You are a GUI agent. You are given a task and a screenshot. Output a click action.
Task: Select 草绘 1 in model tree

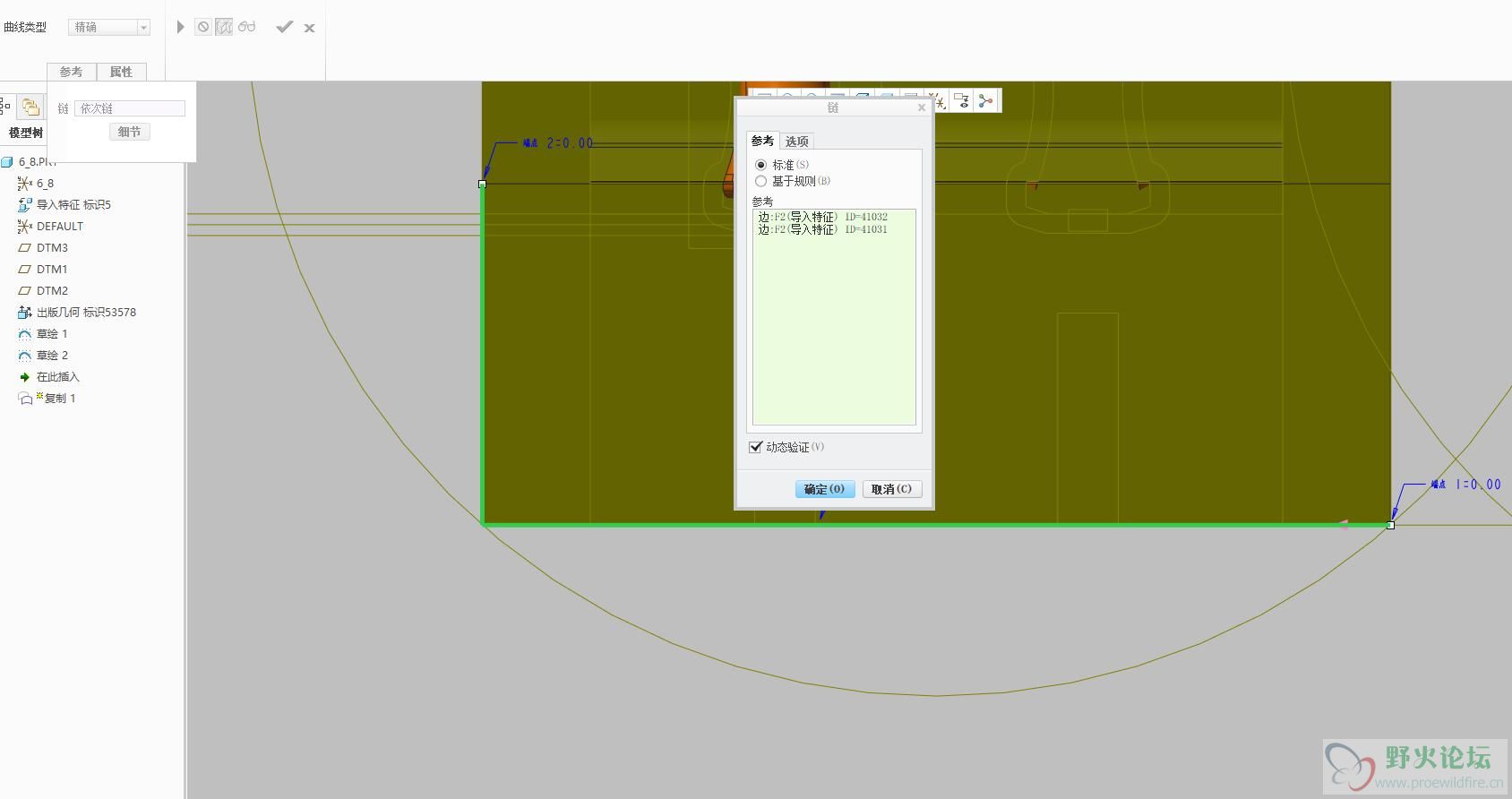(43, 333)
